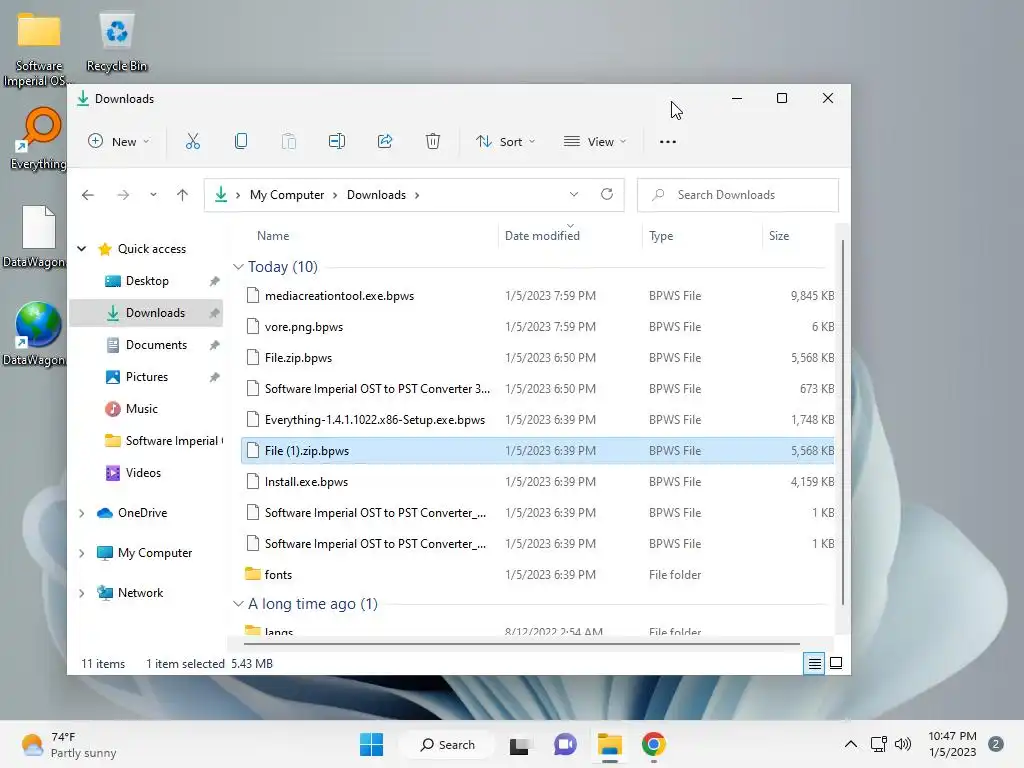Select File.zip.bpws file
Screen dimensions: 1024x768
(x=537, y=358)
